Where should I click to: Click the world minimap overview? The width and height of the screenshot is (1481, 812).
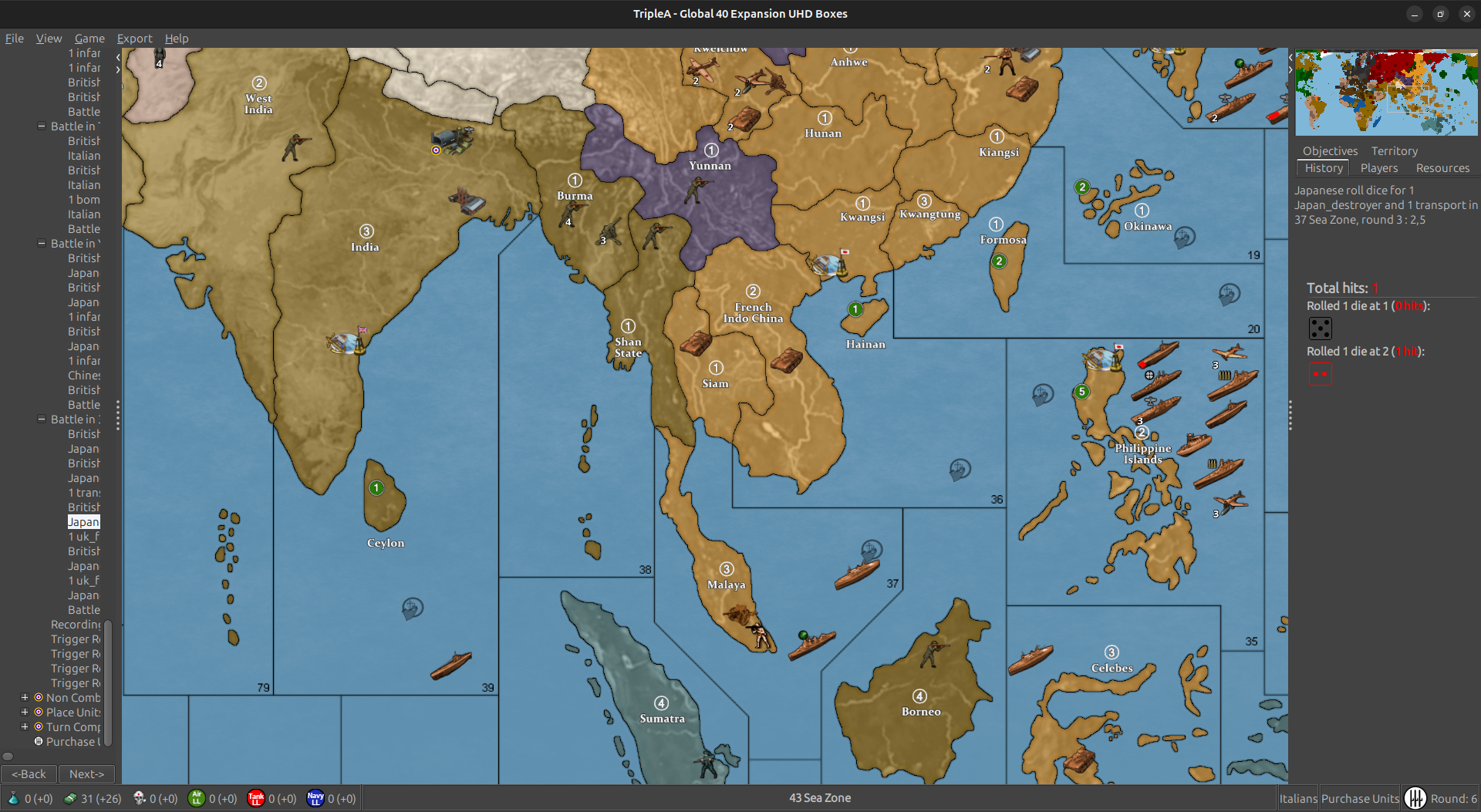pyautogui.click(x=1385, y=92)
